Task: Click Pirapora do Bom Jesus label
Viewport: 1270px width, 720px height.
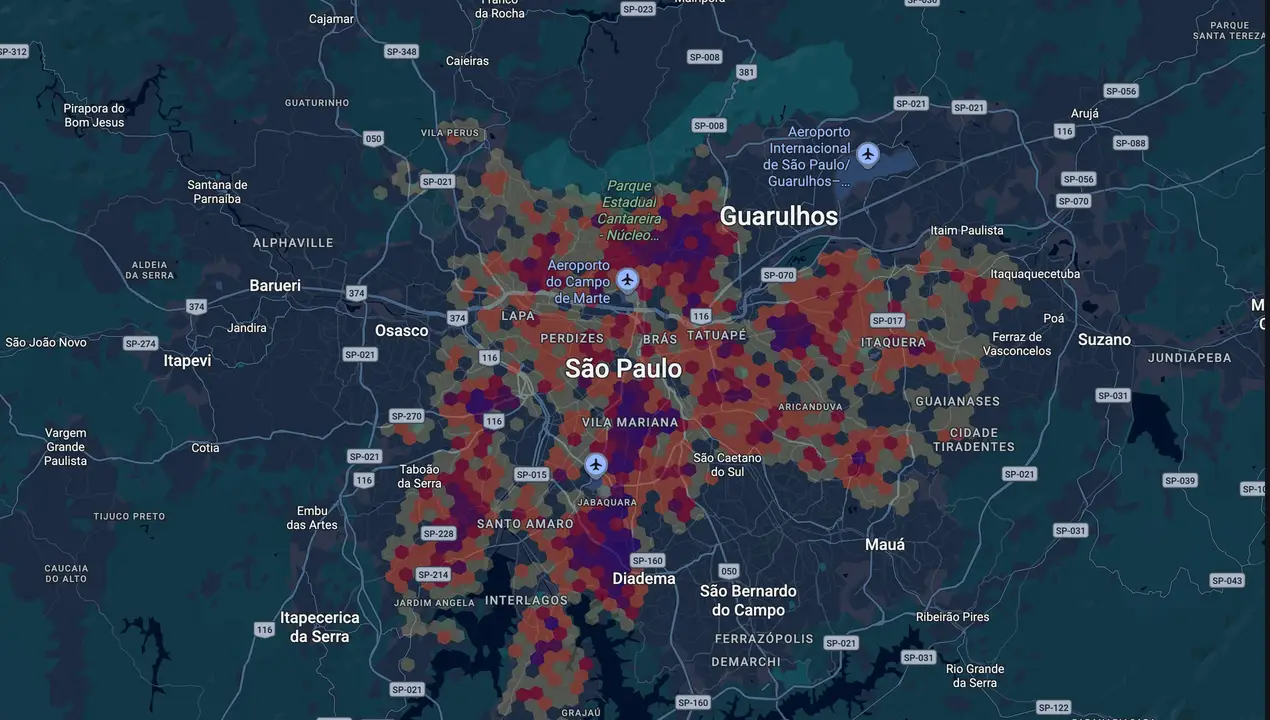Action: click(x=94, y=116)
